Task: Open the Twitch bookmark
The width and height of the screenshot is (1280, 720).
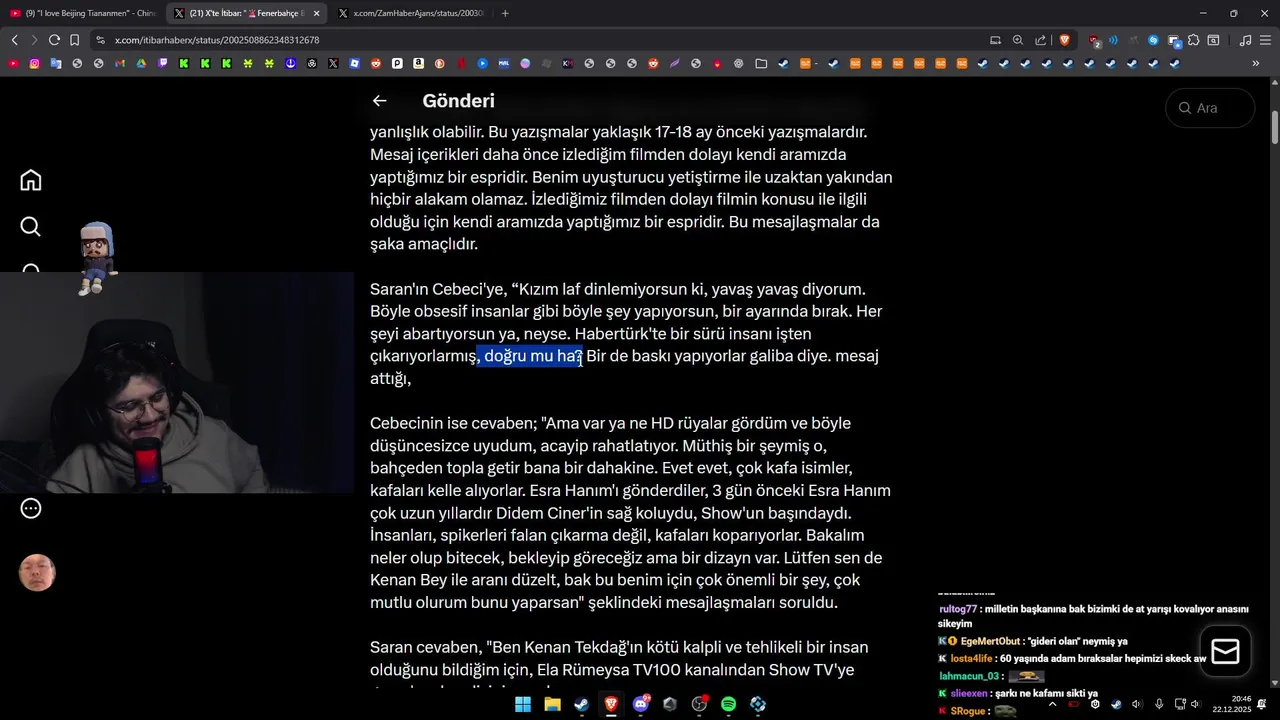Action: coord(162,63)
